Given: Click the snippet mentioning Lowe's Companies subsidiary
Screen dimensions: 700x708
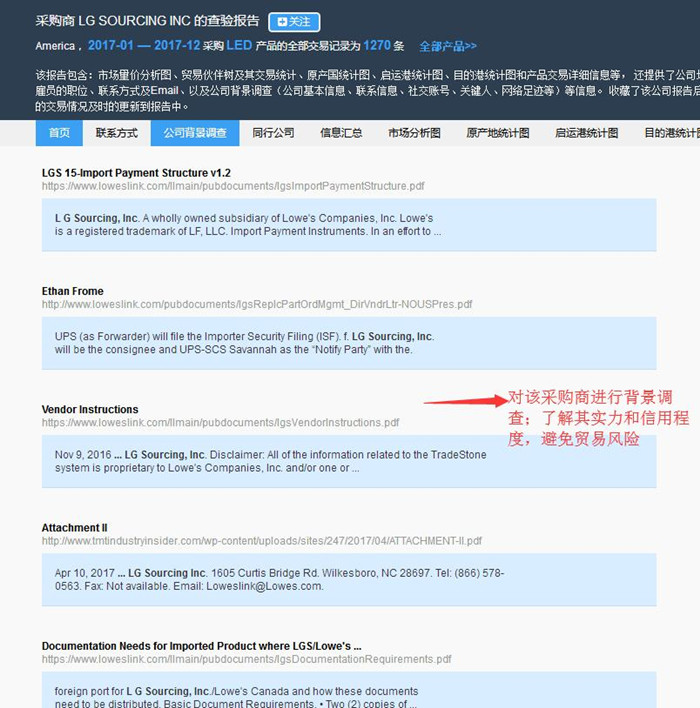Looking at the screenshot, I should coord(349,225).
